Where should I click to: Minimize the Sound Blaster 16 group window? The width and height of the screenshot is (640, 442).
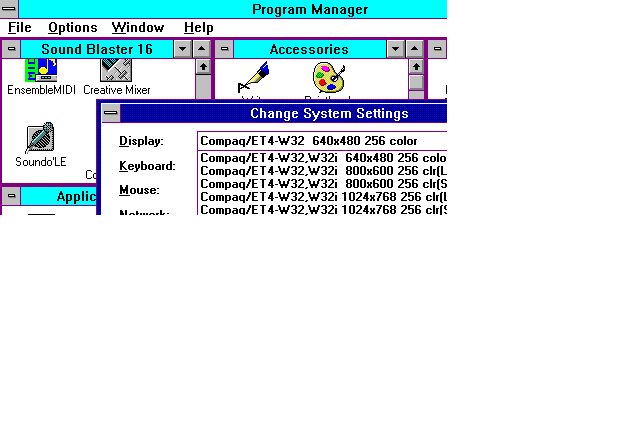click(182, 49)
